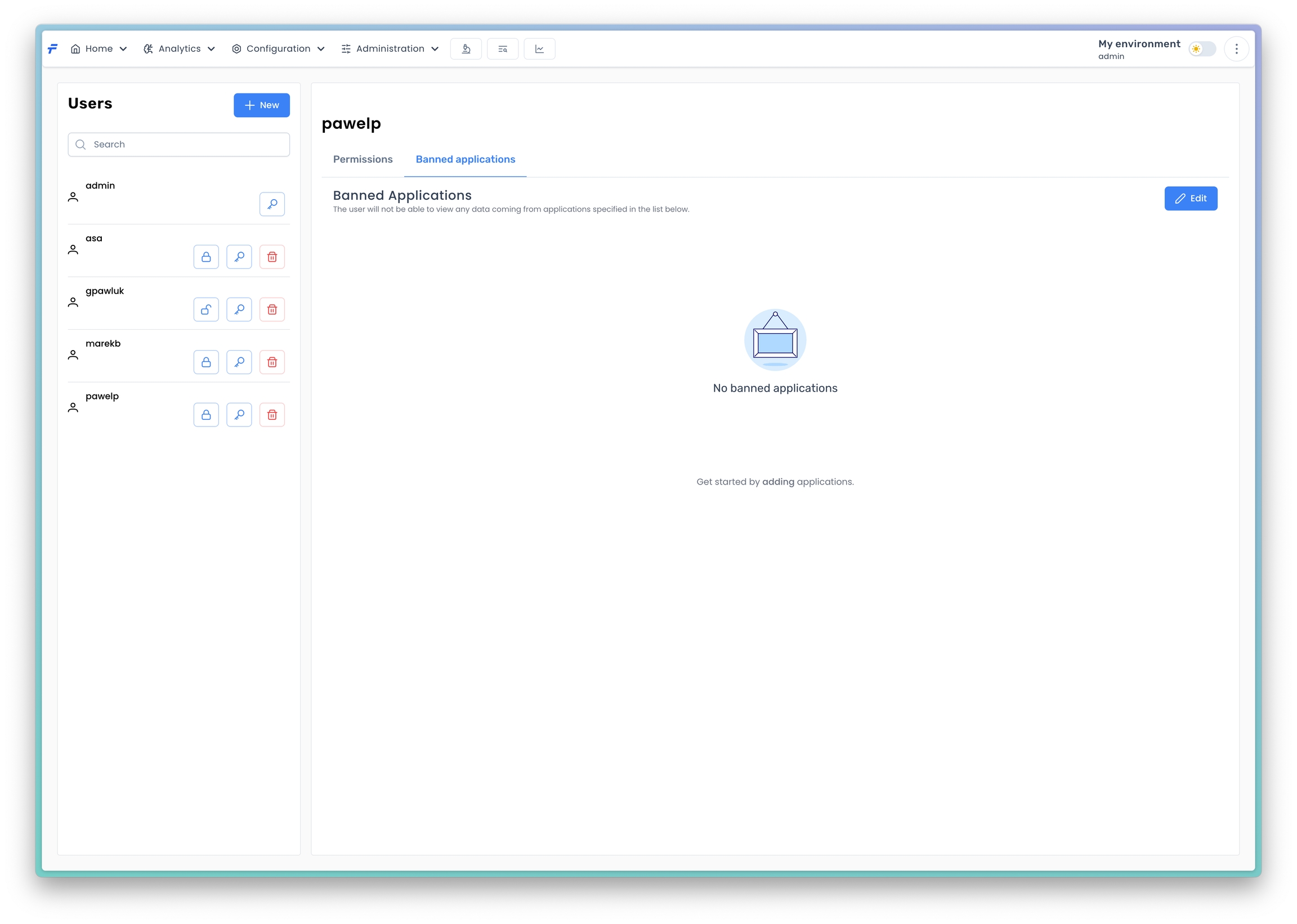
Task: Expand the Analytics dropdown menu
Action: point(179,49)
